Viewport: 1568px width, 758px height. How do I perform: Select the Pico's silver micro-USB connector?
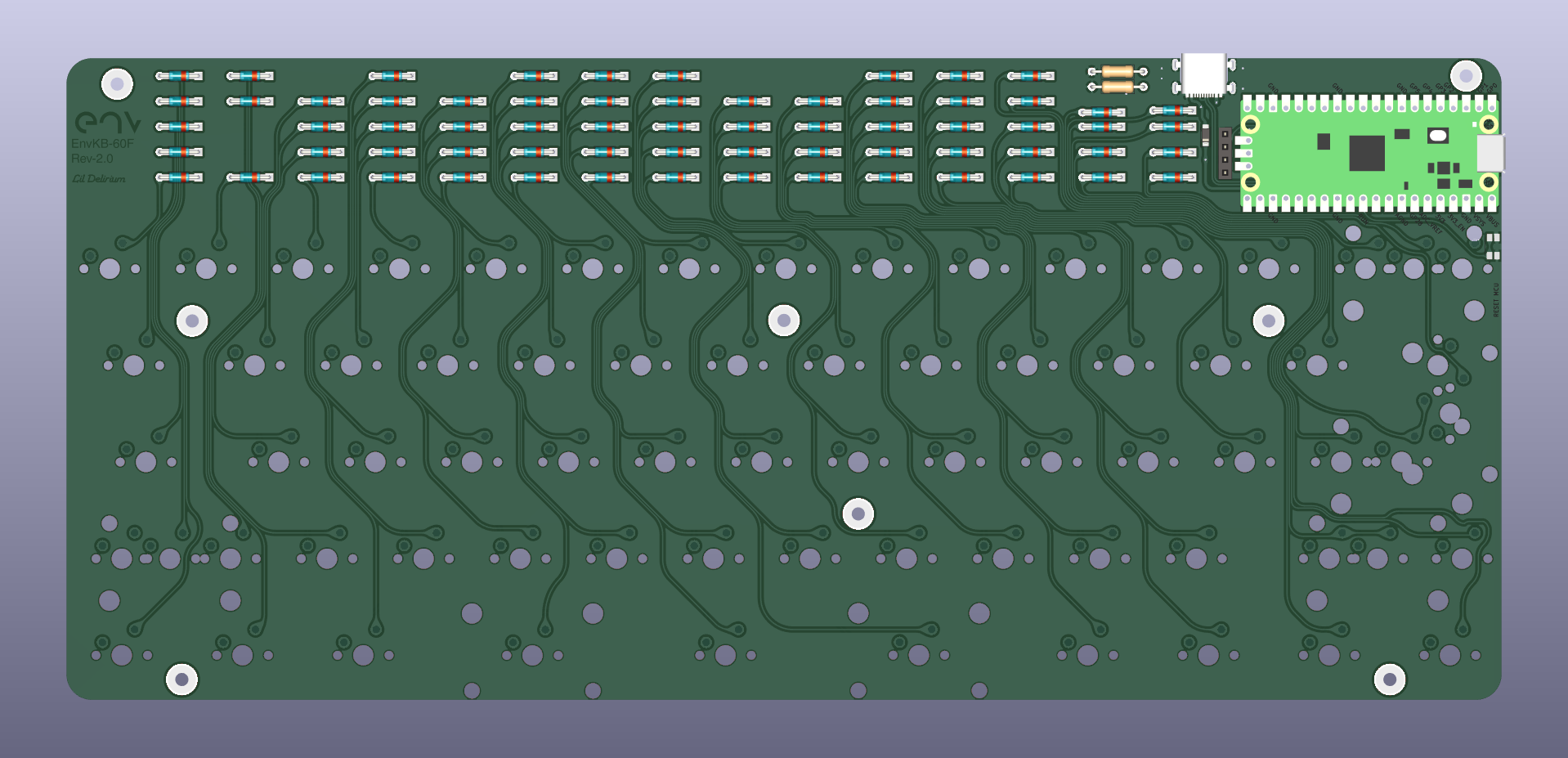[x=1490, y=153]
